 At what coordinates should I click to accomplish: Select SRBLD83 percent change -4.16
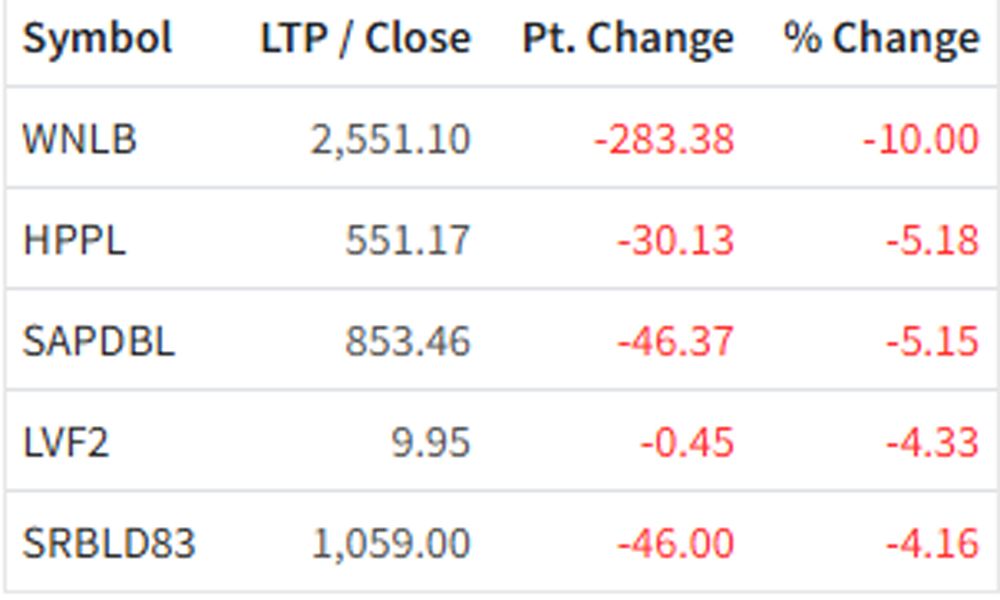click(x=931, y=544)
